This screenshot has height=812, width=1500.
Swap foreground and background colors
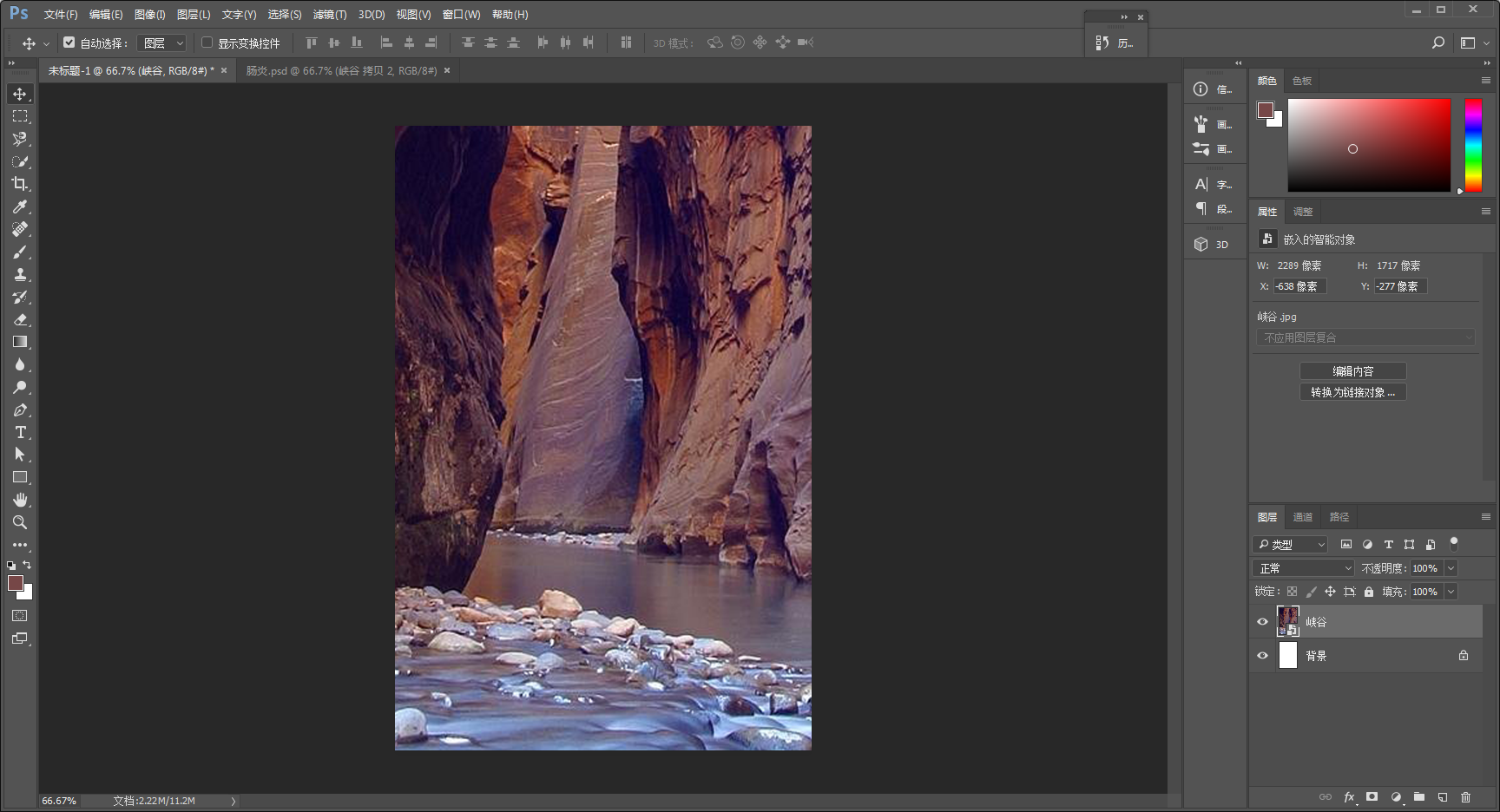[27, 565]
